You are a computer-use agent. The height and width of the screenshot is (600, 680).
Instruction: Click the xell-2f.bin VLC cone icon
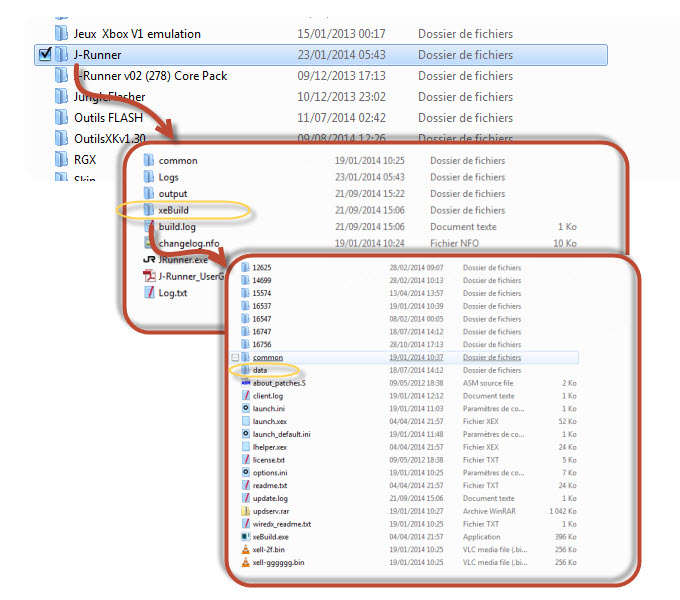245,549
